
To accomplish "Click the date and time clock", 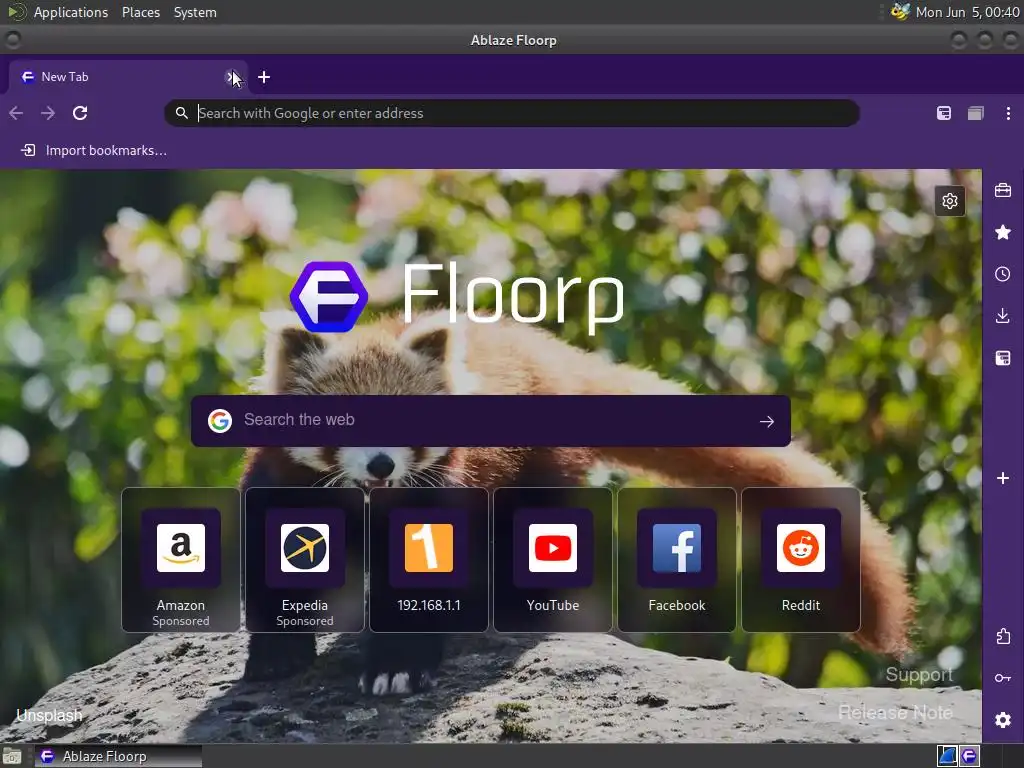I will point(967,12).
